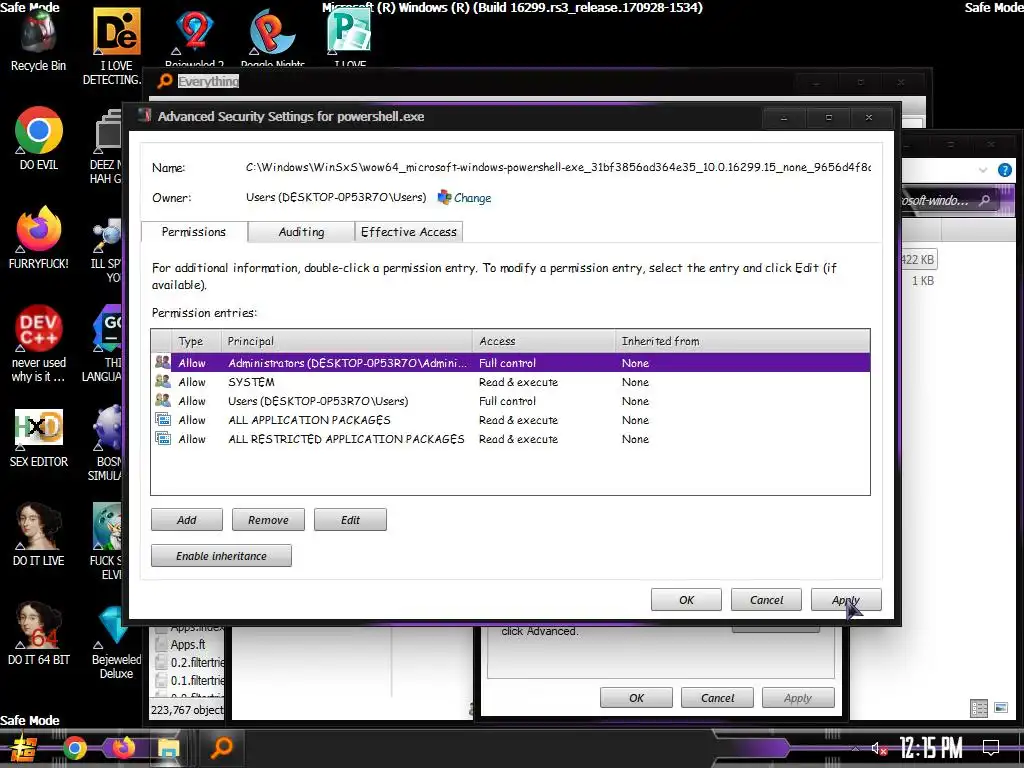Click Apply in Advanced Security Settings

coord(846,600)
